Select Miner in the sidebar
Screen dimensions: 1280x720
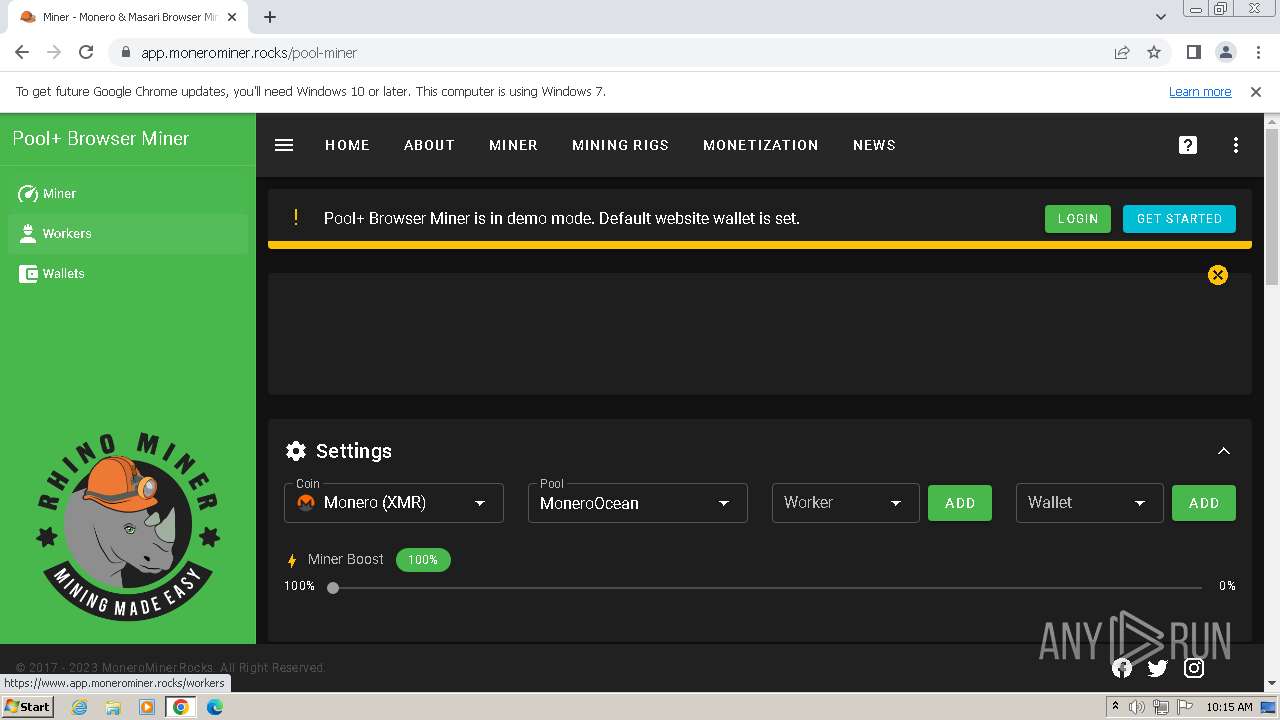(x=128, y=194)
